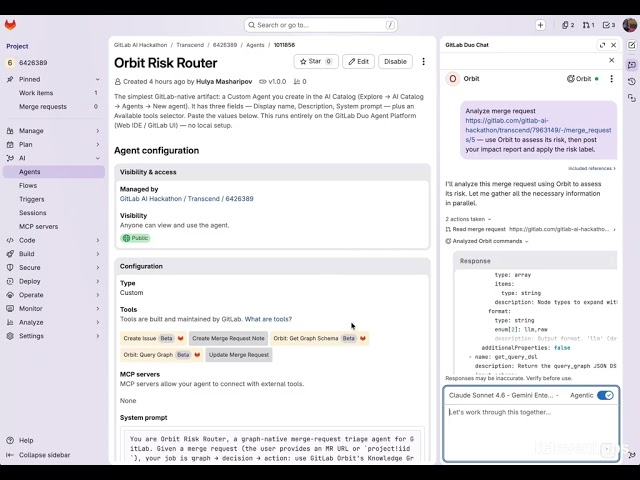Click the Help icon in sidebar
This screenshot has height=480, width=640.
click(10, 440)
